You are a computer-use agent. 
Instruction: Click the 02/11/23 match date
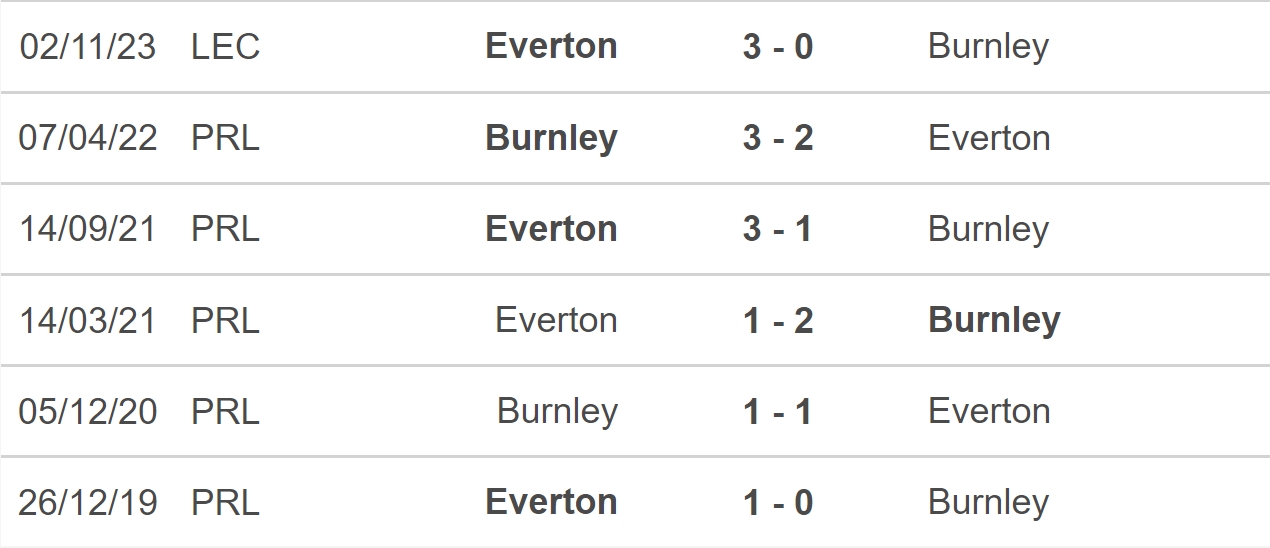tap(88, 47)
